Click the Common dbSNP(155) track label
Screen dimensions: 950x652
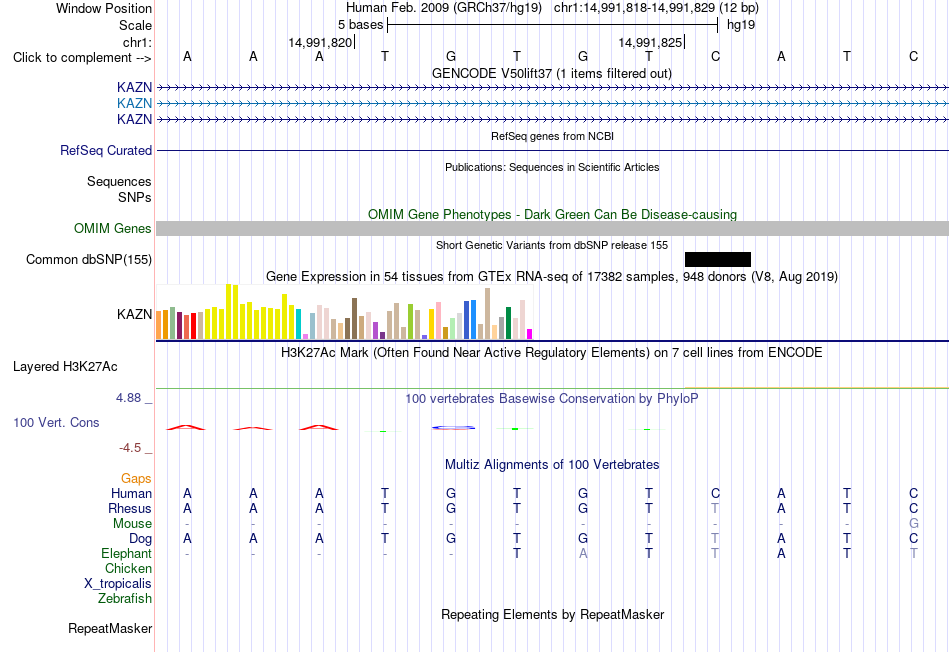[x=88, y=259]
